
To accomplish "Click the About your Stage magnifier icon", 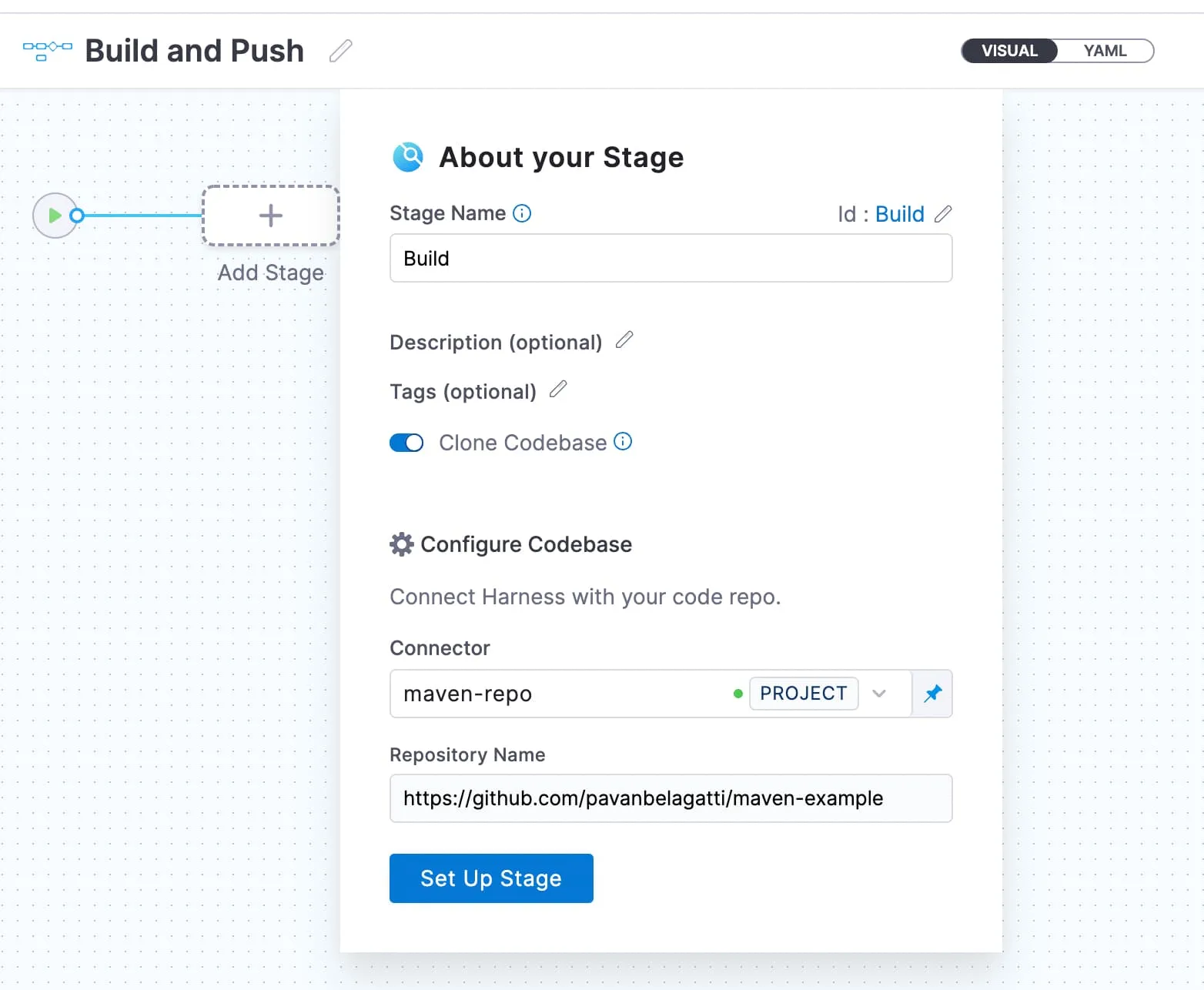I will point(407,156).
